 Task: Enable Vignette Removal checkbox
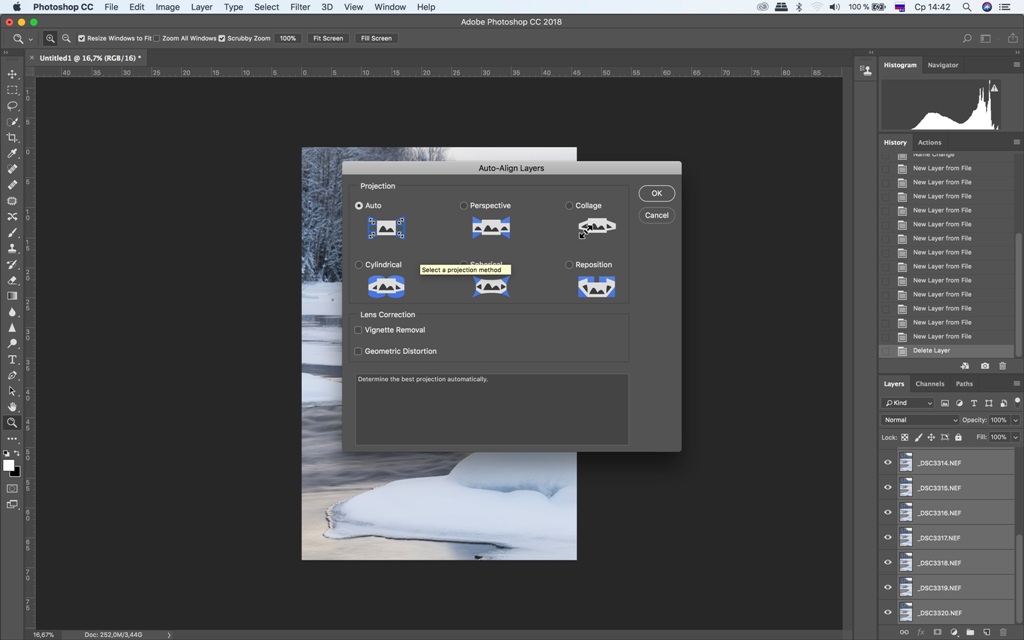pyautogui.click(x=358, y=330)
